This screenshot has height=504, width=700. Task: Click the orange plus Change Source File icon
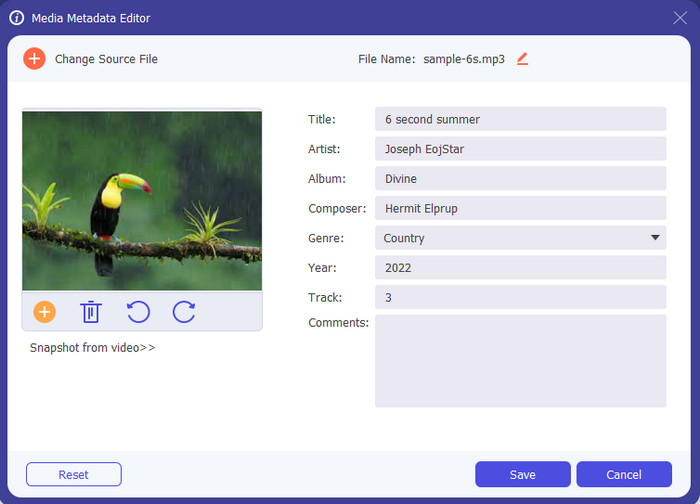(x=34, y=59)
